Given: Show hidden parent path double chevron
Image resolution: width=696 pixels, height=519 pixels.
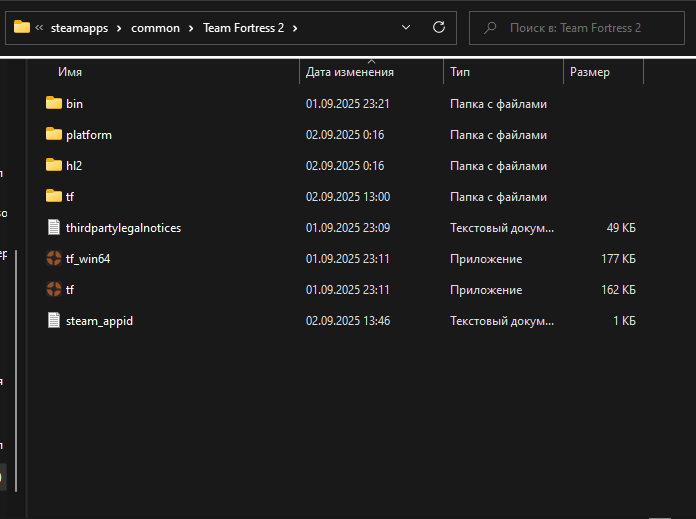Looking at the screenshot, I should point(39,28).
